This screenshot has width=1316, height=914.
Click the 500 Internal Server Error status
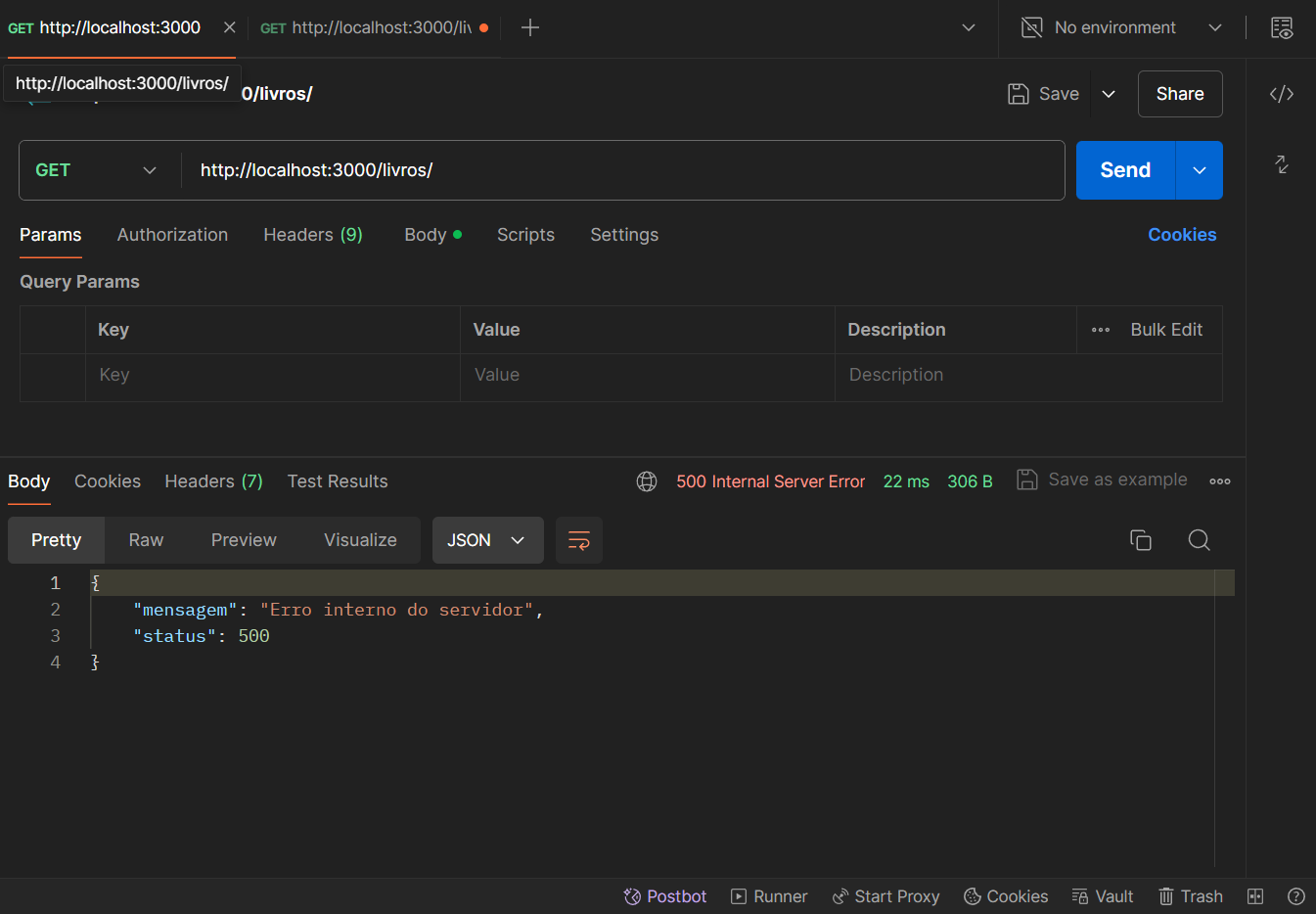point(771,481)
